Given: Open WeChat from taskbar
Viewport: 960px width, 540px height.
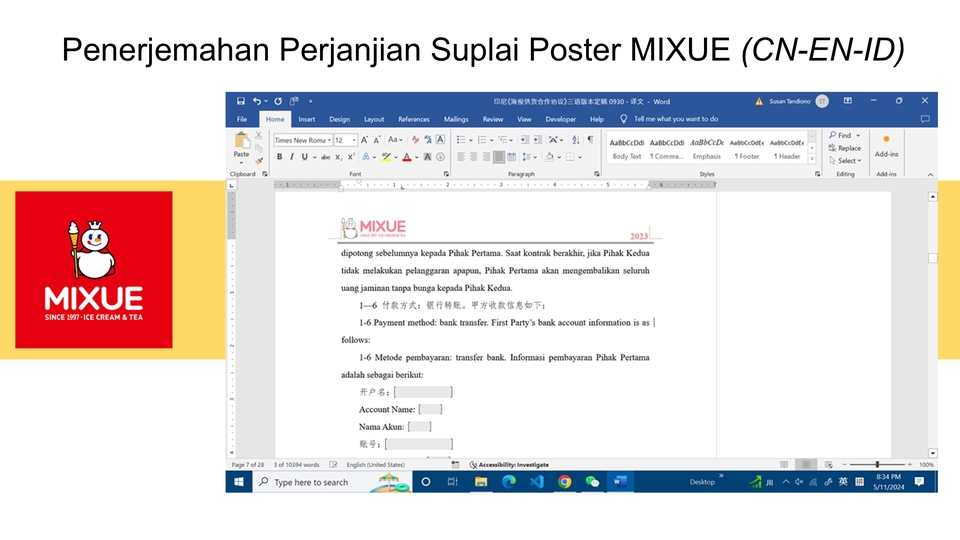Looking at the screenshot, I should pos(592,482).
